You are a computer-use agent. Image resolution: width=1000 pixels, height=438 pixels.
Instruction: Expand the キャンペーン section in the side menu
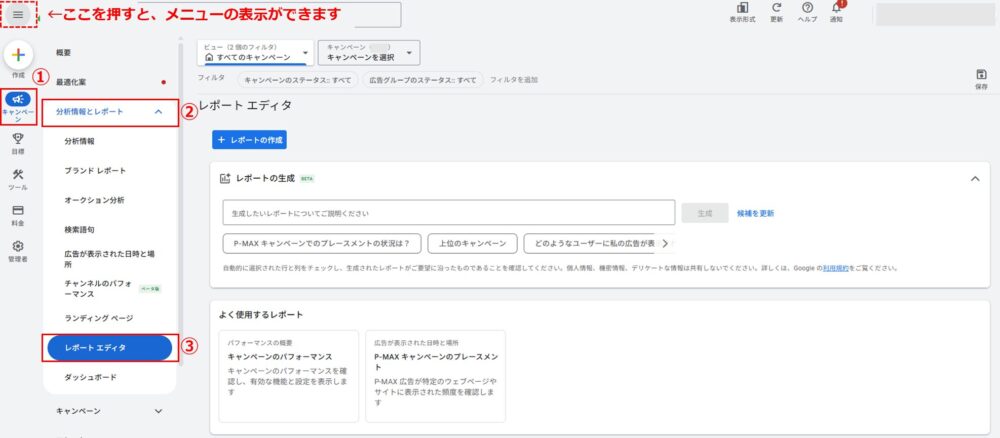click(x=159, y=410)
